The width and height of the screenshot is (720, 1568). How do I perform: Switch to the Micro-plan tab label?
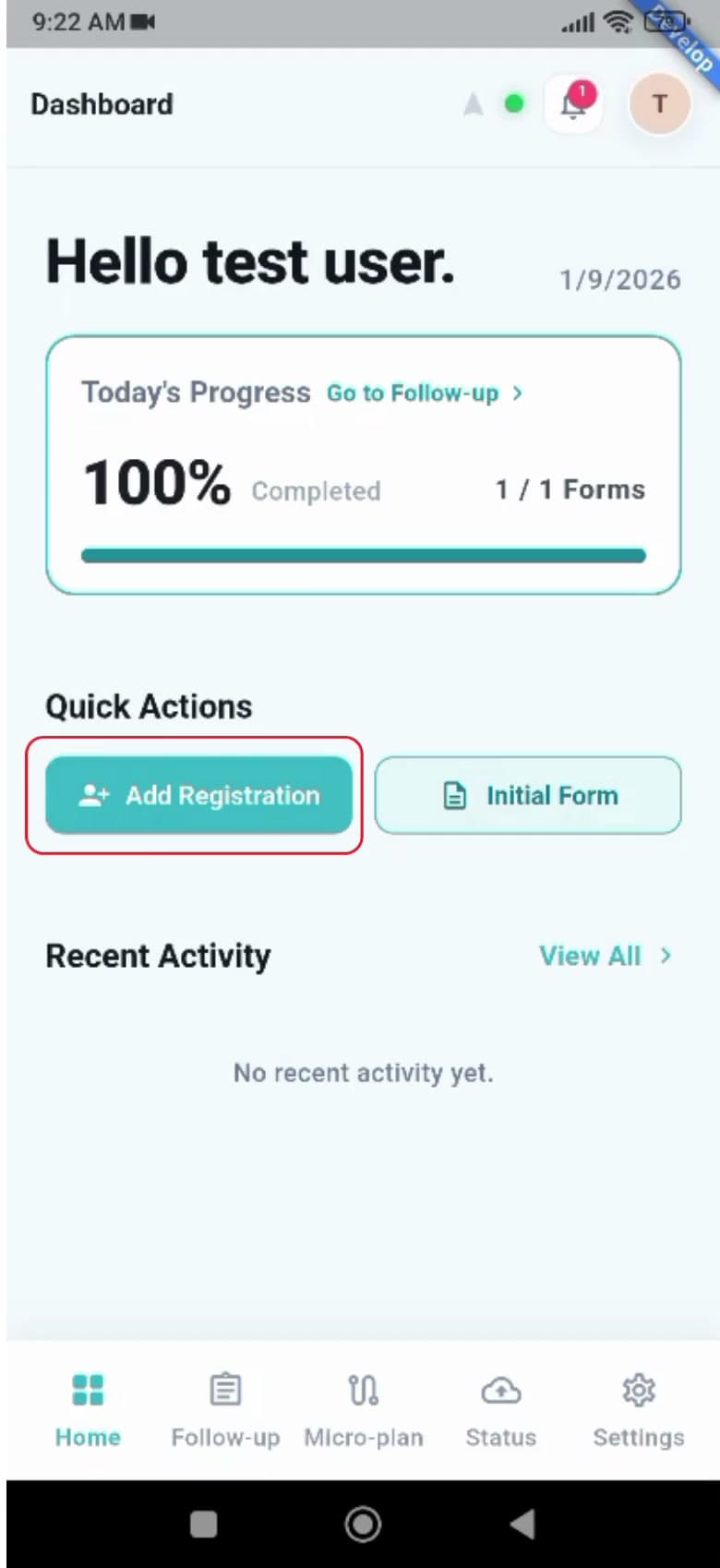coord(364,1438)
